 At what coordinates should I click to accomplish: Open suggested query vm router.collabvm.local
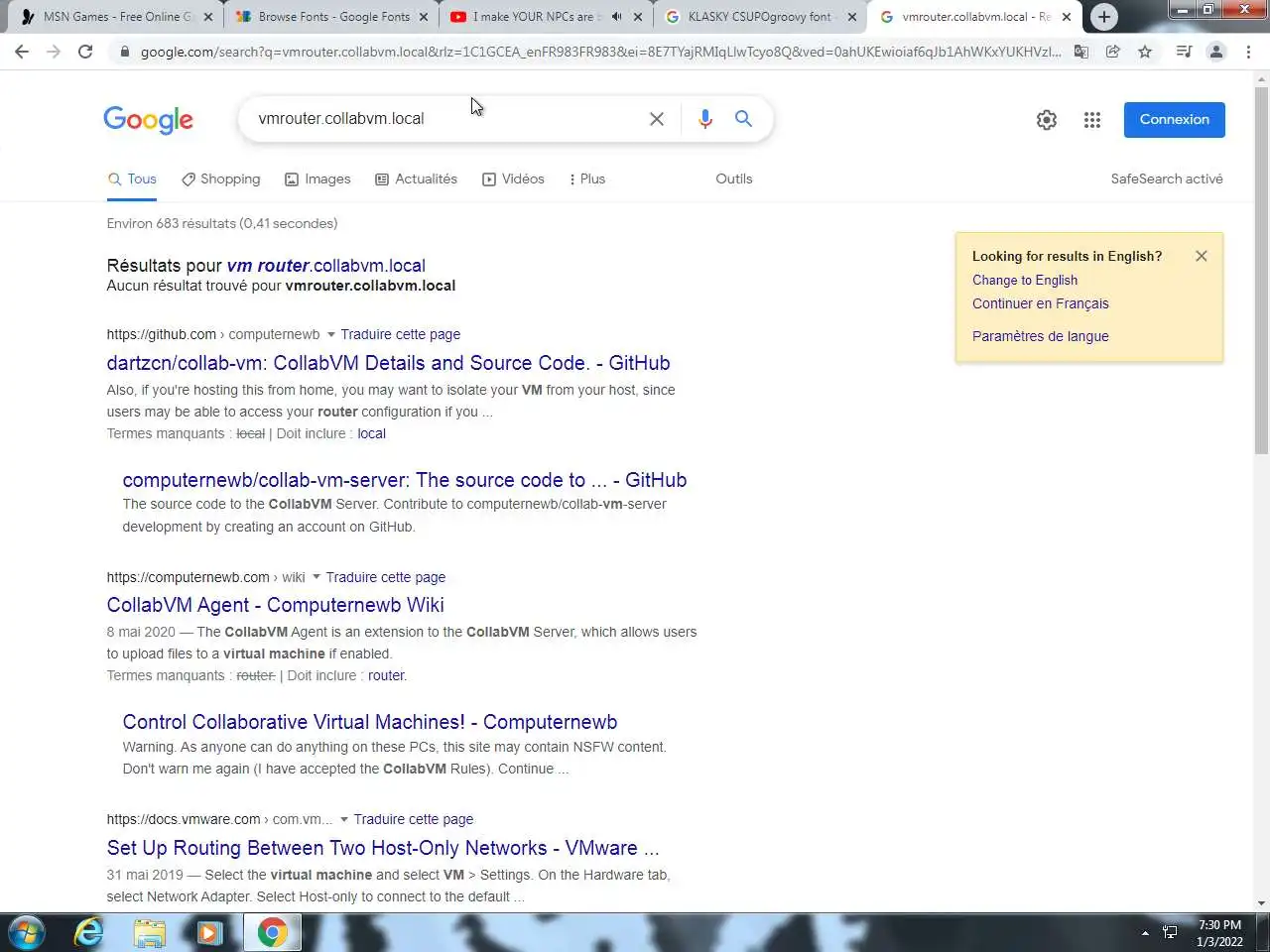pyautogui.click(x=325, y=266)
